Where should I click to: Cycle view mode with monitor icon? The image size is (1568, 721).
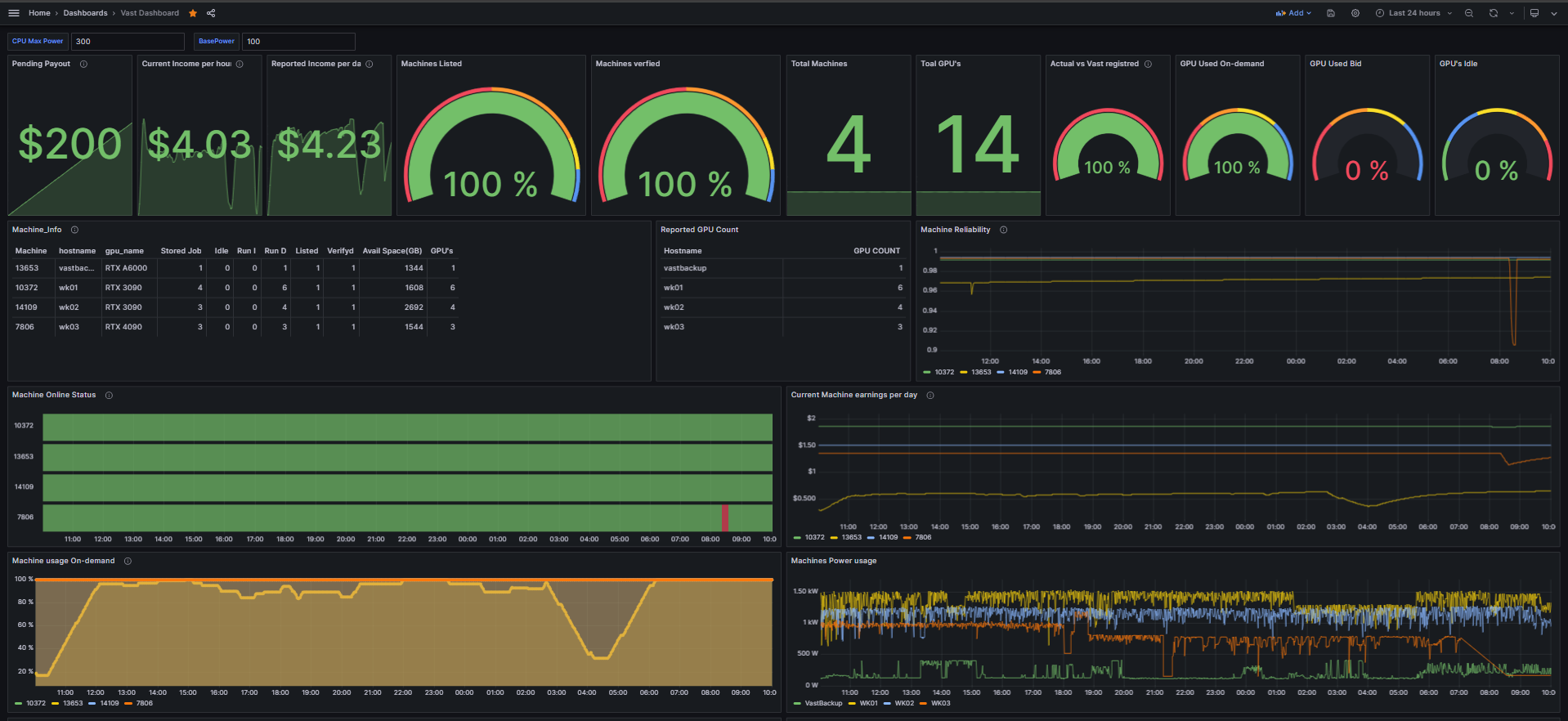click(x=1534, y=13)
